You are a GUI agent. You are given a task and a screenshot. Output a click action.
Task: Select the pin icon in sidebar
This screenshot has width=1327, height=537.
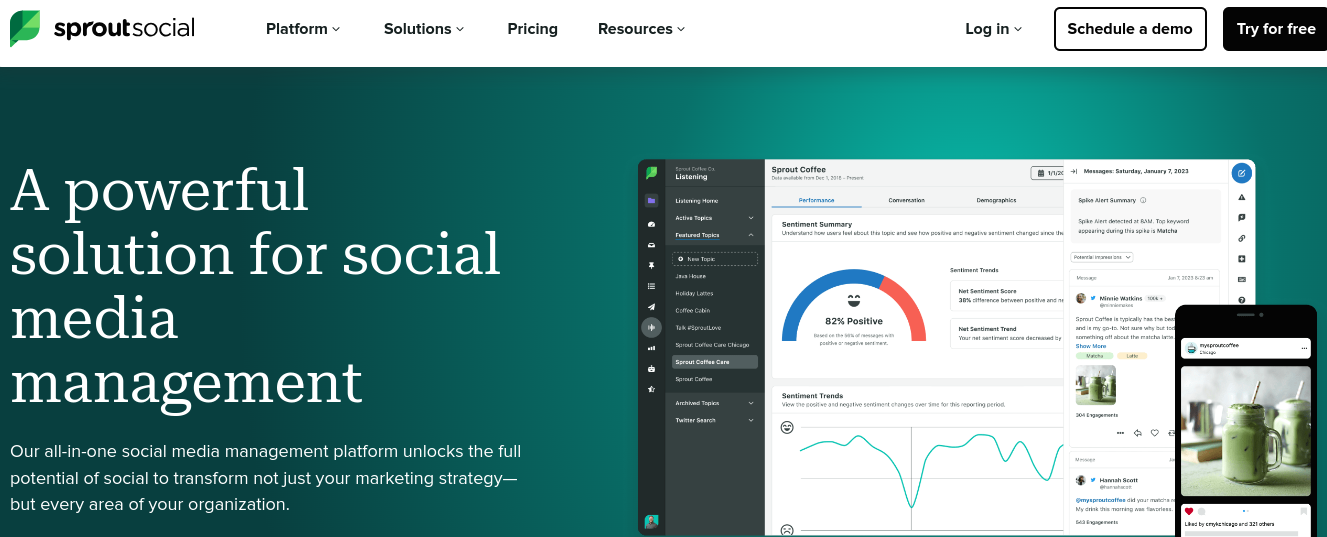[x=651, y=265]
